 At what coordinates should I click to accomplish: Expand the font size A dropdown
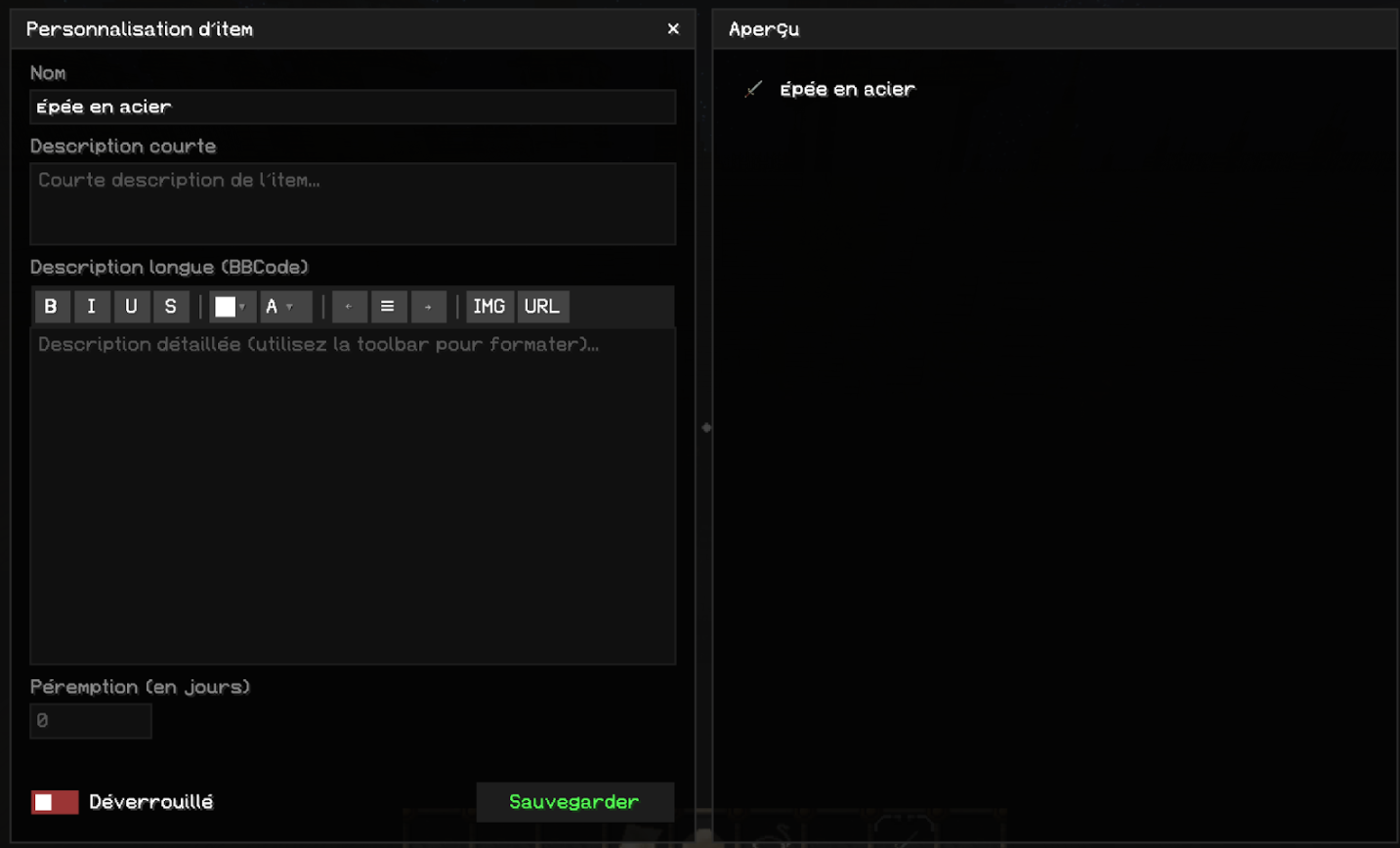284,307
